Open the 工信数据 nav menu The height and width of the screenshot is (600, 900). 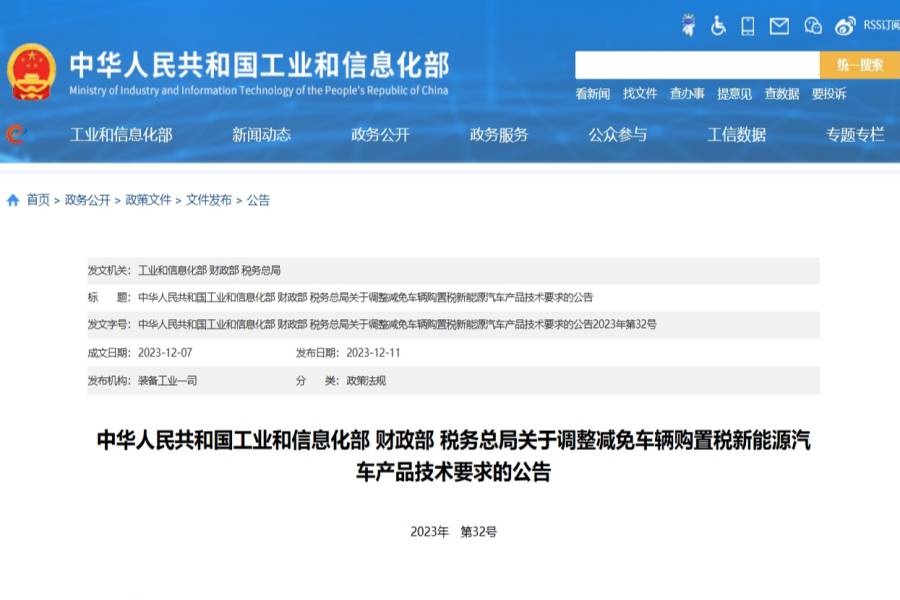[736, 135]
